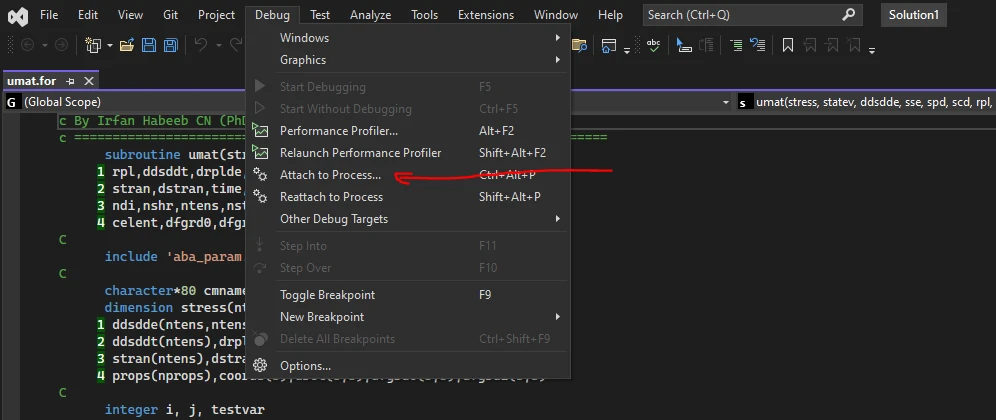Click the Save file icon
The width and height of the screenshot is (996, 420).
click(149, 46)
